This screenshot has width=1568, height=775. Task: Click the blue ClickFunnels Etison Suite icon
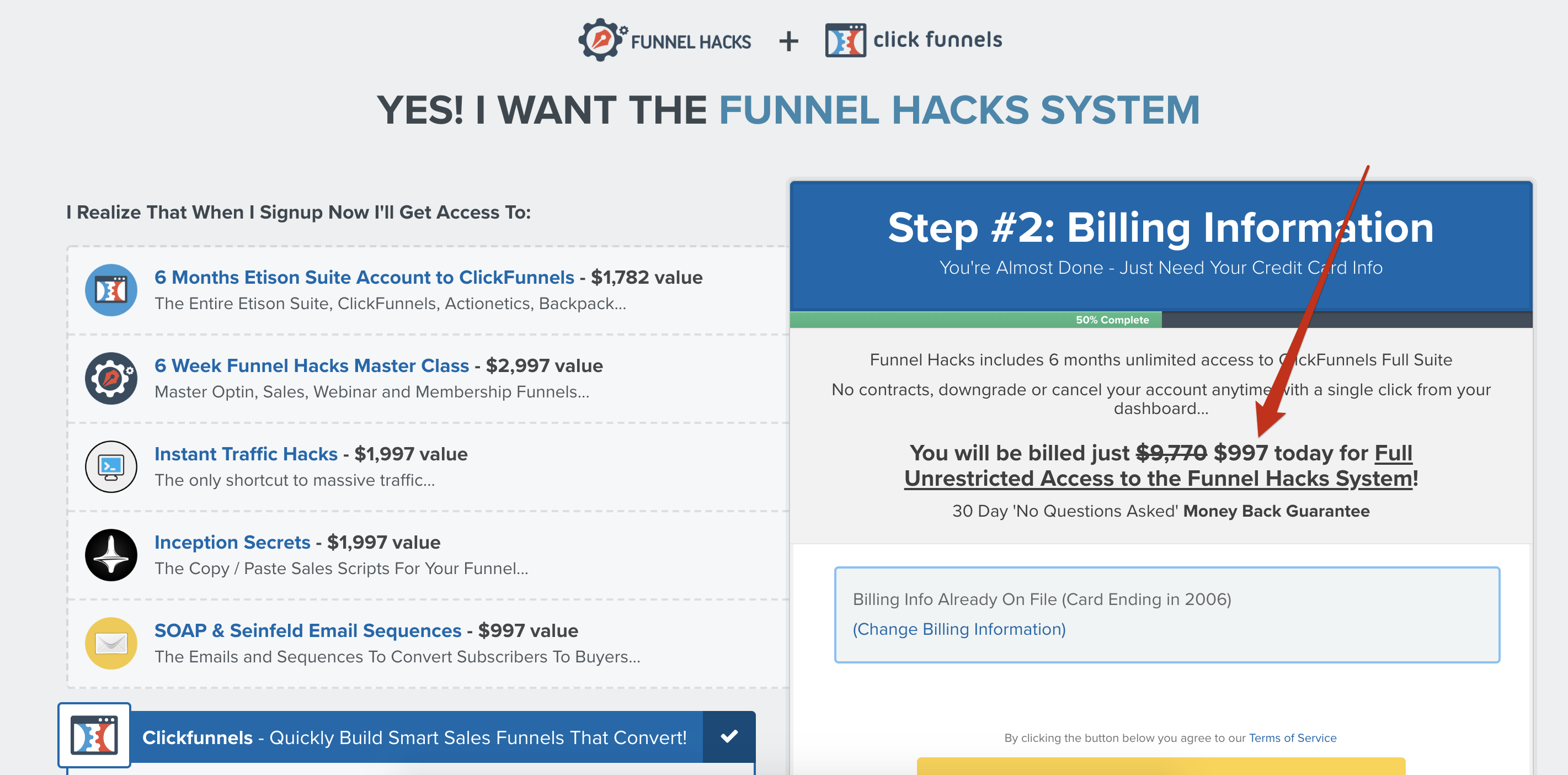point(111,290)
